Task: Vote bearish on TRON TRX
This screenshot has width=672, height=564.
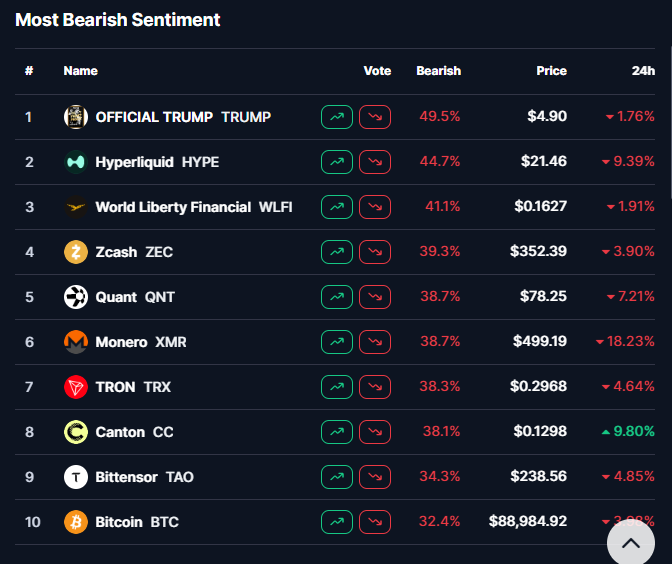Action: tap(375, 387)
